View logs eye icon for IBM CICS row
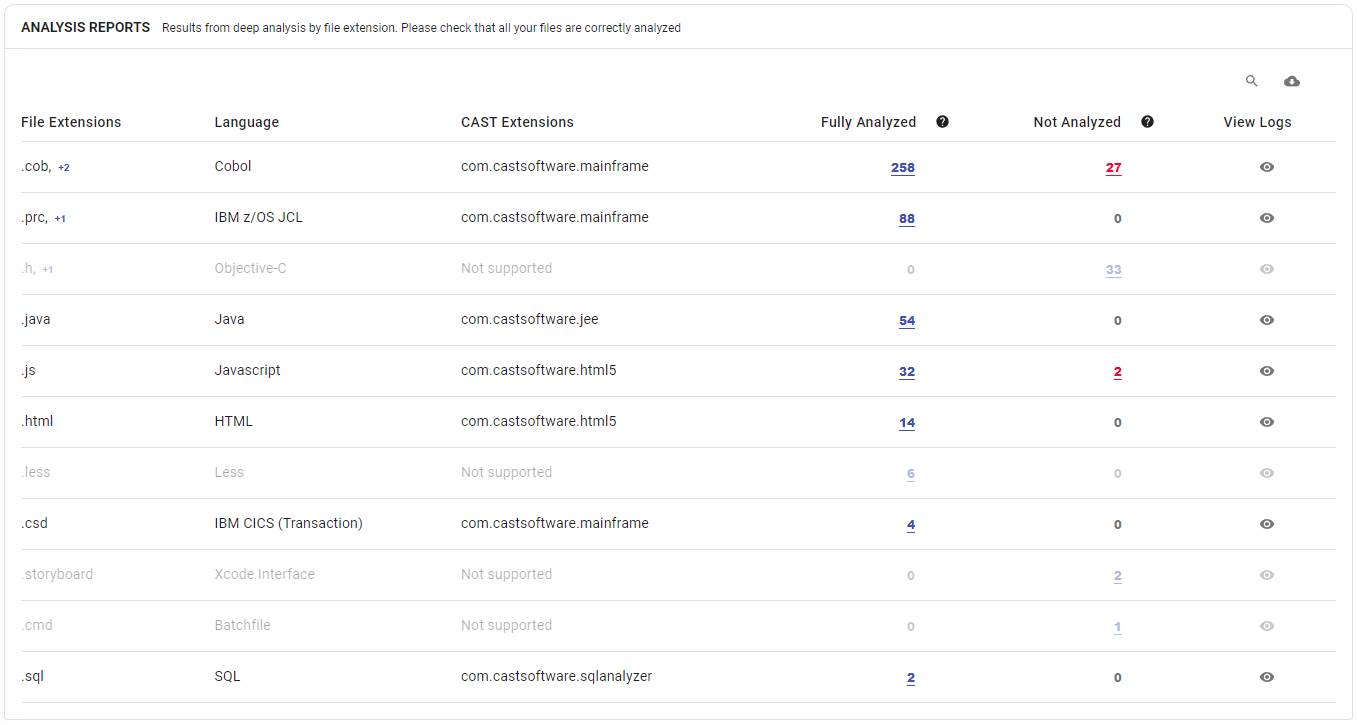This screenshot has width=1357, height=725. click(x=1267, y=524)
